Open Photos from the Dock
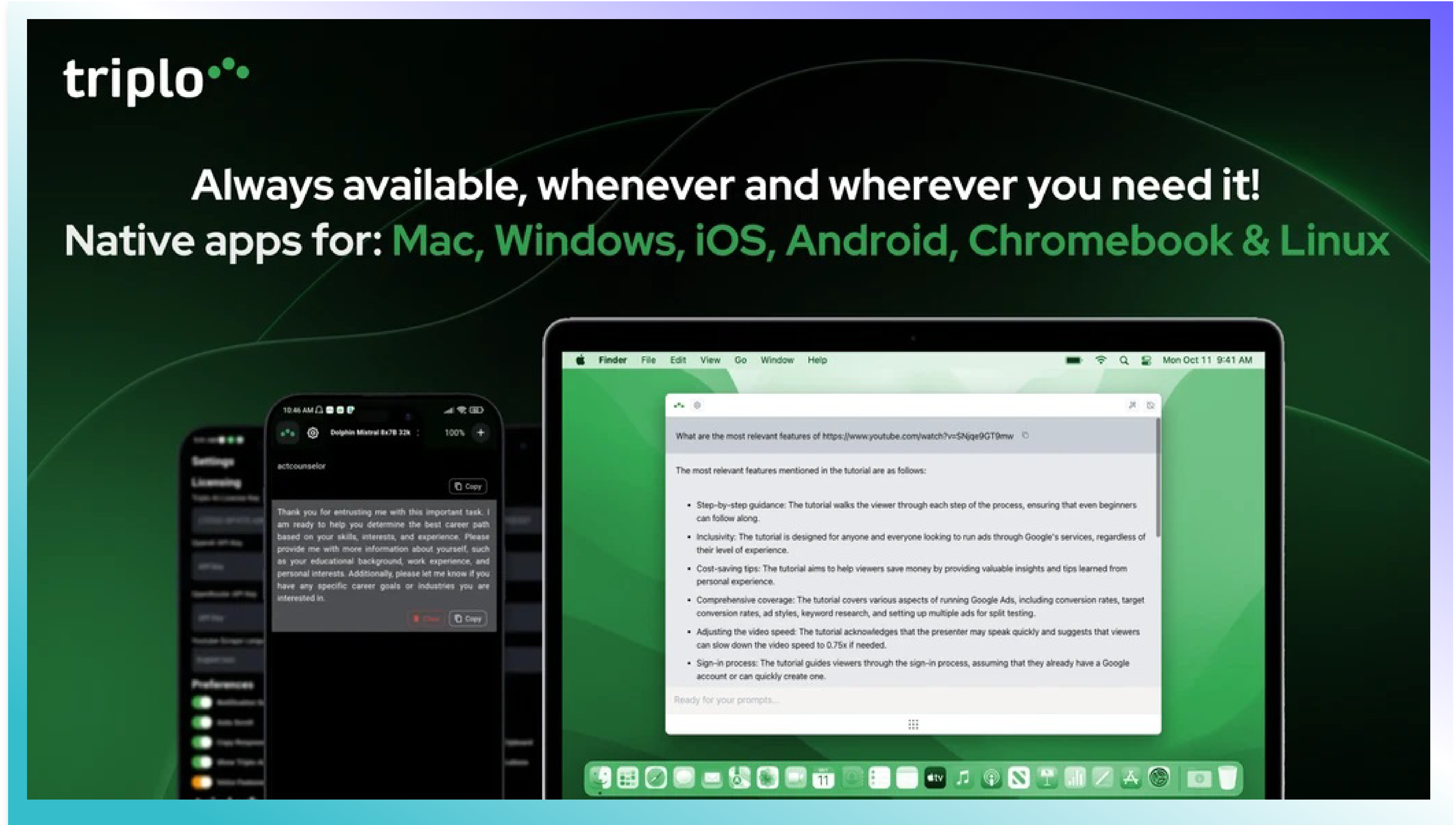This screenshot has height=825, width=1456. coord(767,778)
